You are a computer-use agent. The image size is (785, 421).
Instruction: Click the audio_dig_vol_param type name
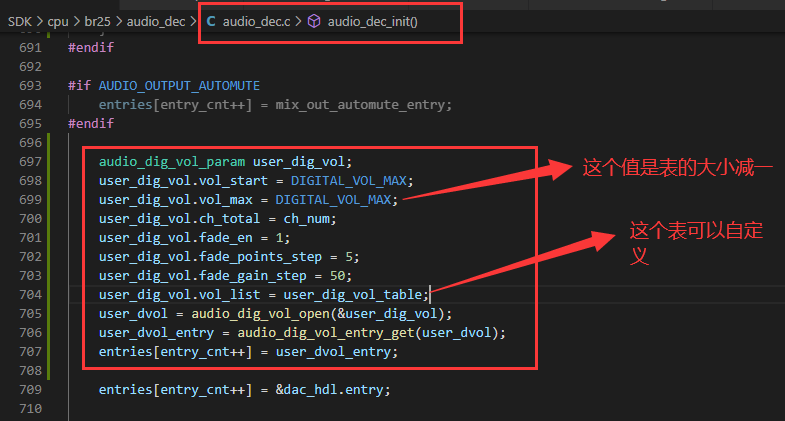click(x=172, y=162)
